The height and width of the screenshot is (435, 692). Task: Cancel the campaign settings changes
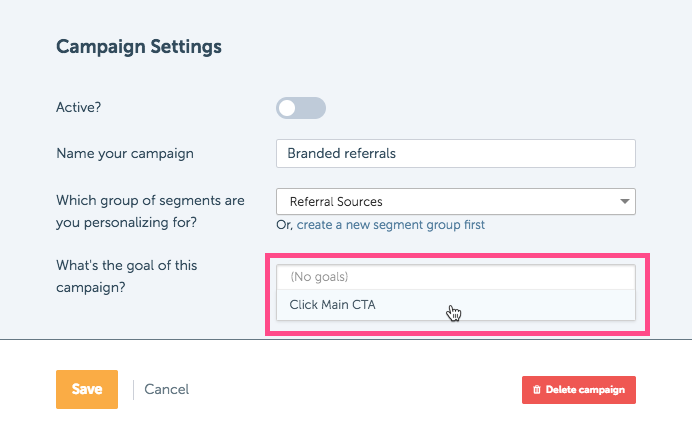pyautogui.click(x=166, y=390)
